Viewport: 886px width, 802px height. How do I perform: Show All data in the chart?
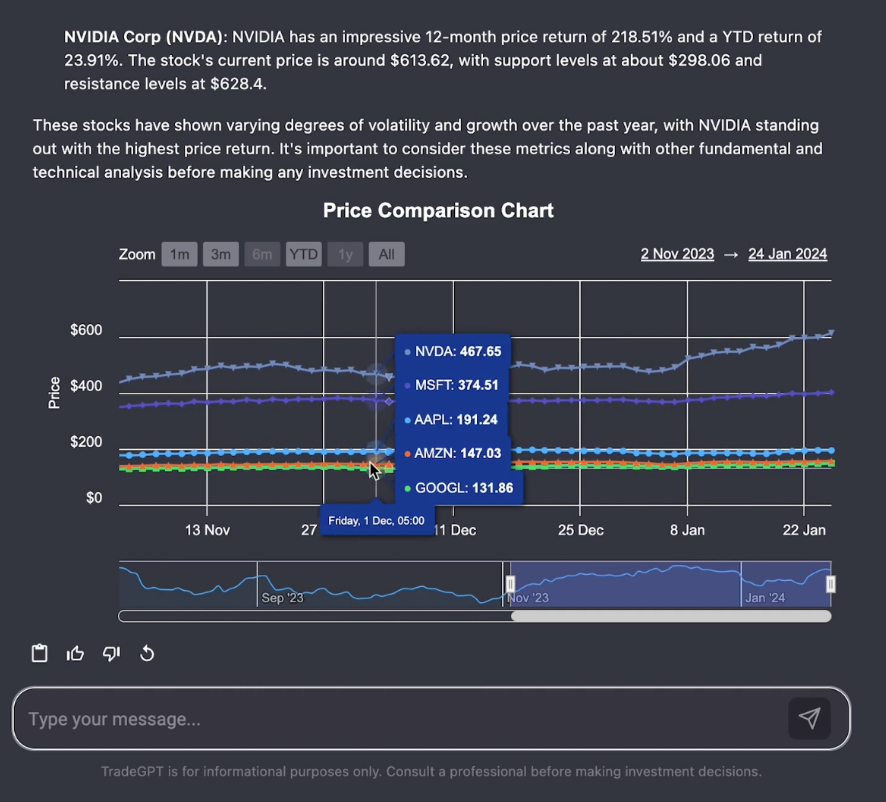click(386, 254)
